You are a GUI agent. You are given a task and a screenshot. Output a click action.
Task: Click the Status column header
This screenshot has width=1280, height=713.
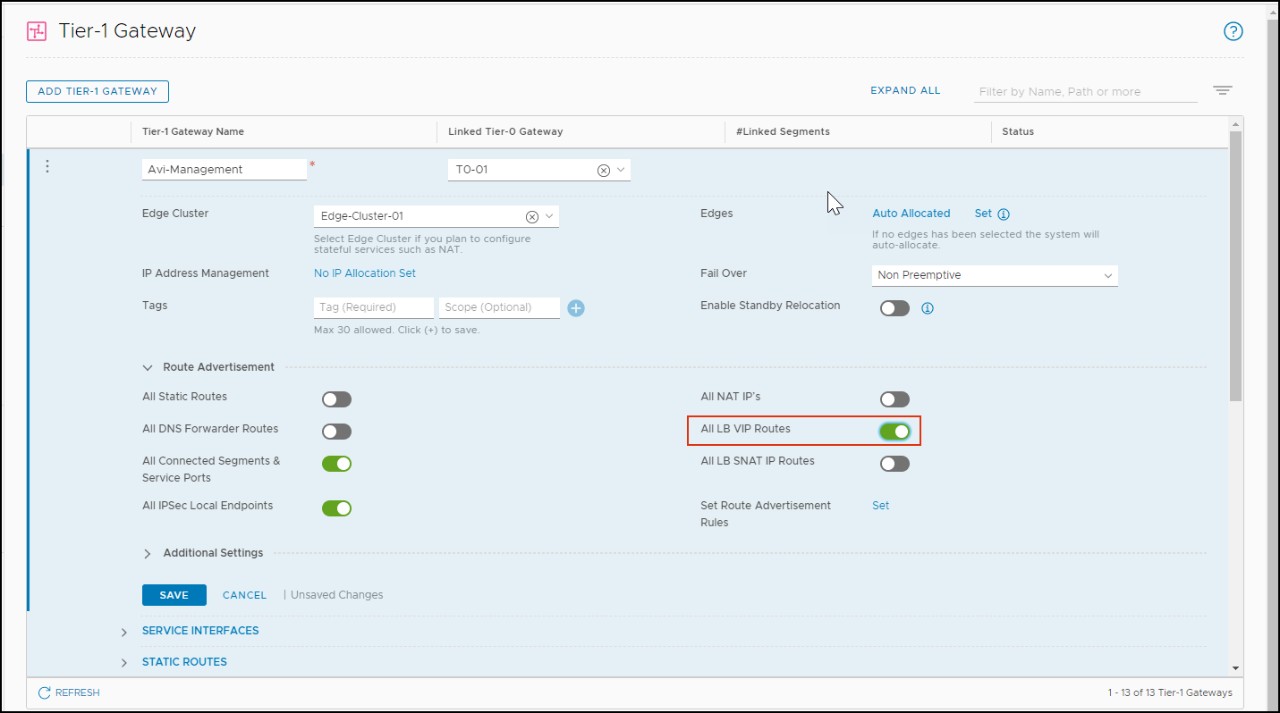(1018, 132)
